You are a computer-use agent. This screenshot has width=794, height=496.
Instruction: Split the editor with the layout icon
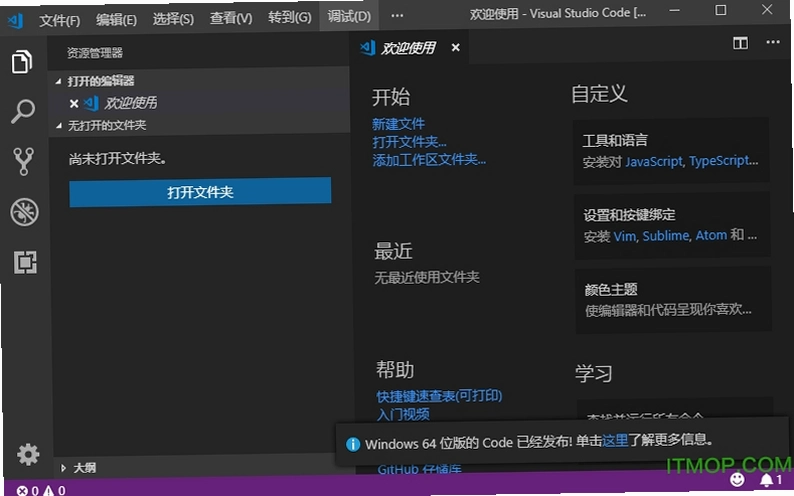[x=740, y=43]
